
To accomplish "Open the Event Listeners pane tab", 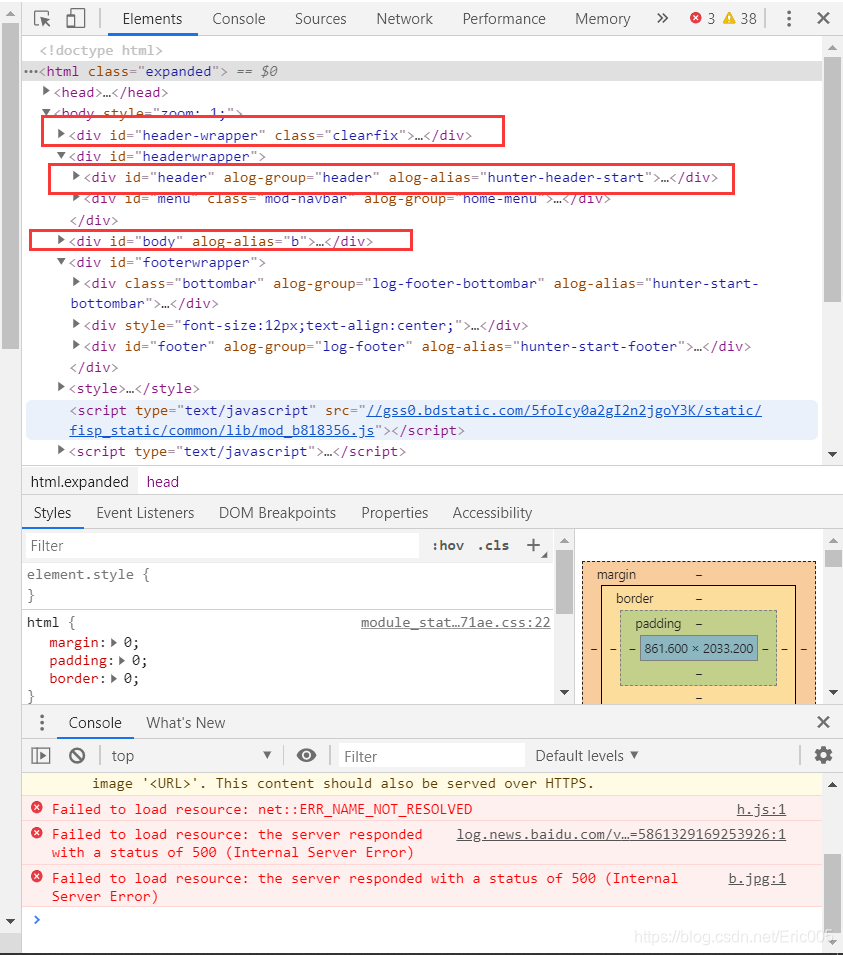I will click(145, 513).
